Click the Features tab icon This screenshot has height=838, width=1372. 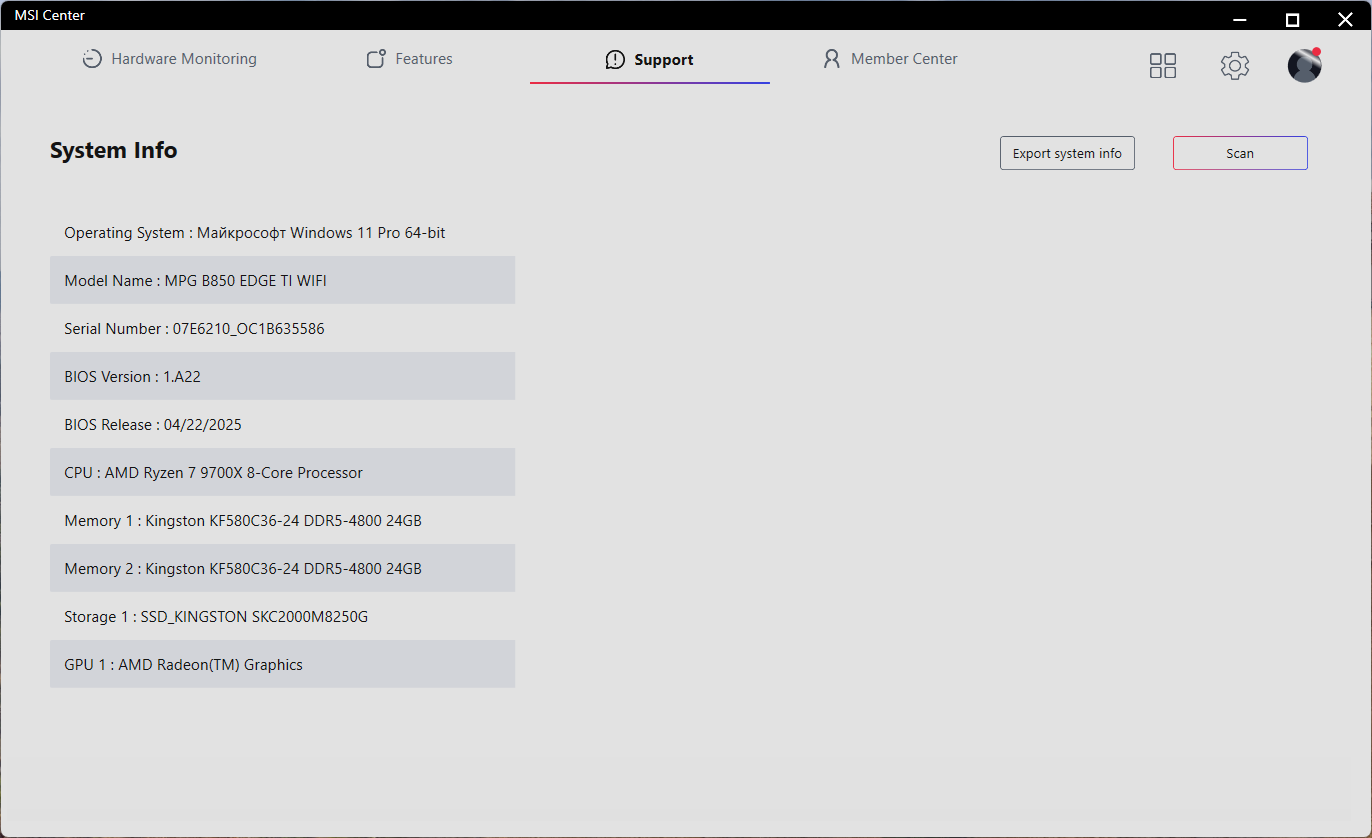point(376,59)
